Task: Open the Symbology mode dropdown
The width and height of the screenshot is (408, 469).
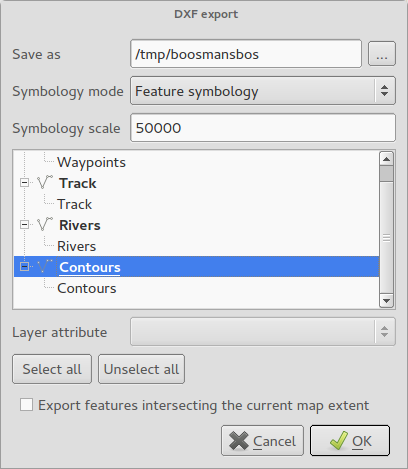Action: point(263,91)
